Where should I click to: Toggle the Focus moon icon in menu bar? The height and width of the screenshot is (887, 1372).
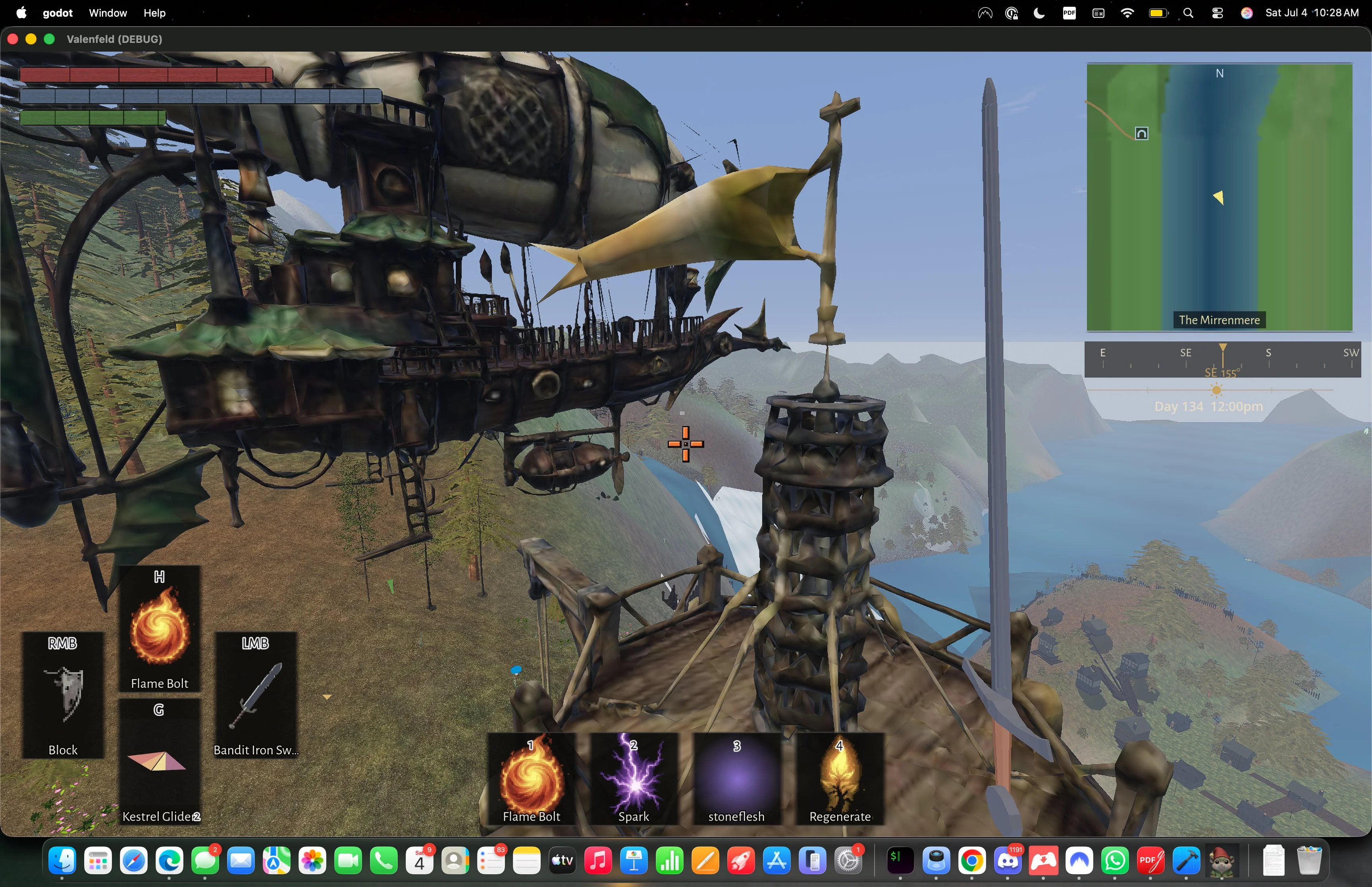[1039, 13]
